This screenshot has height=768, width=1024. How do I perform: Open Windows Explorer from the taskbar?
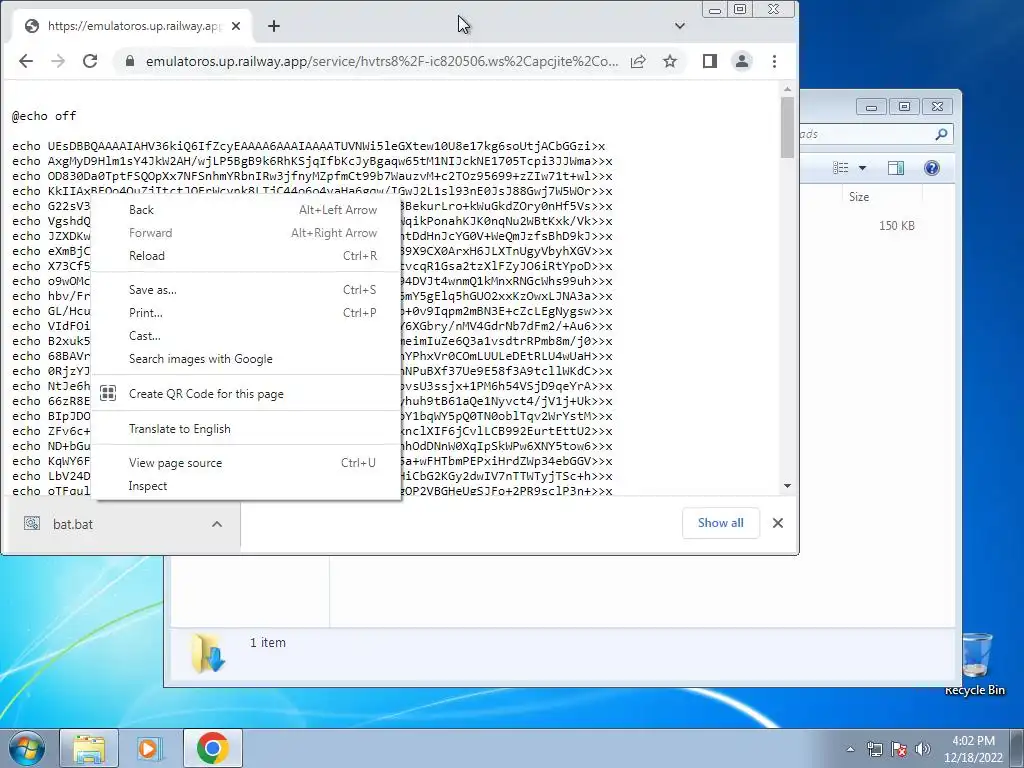click(x=89, y=748)
